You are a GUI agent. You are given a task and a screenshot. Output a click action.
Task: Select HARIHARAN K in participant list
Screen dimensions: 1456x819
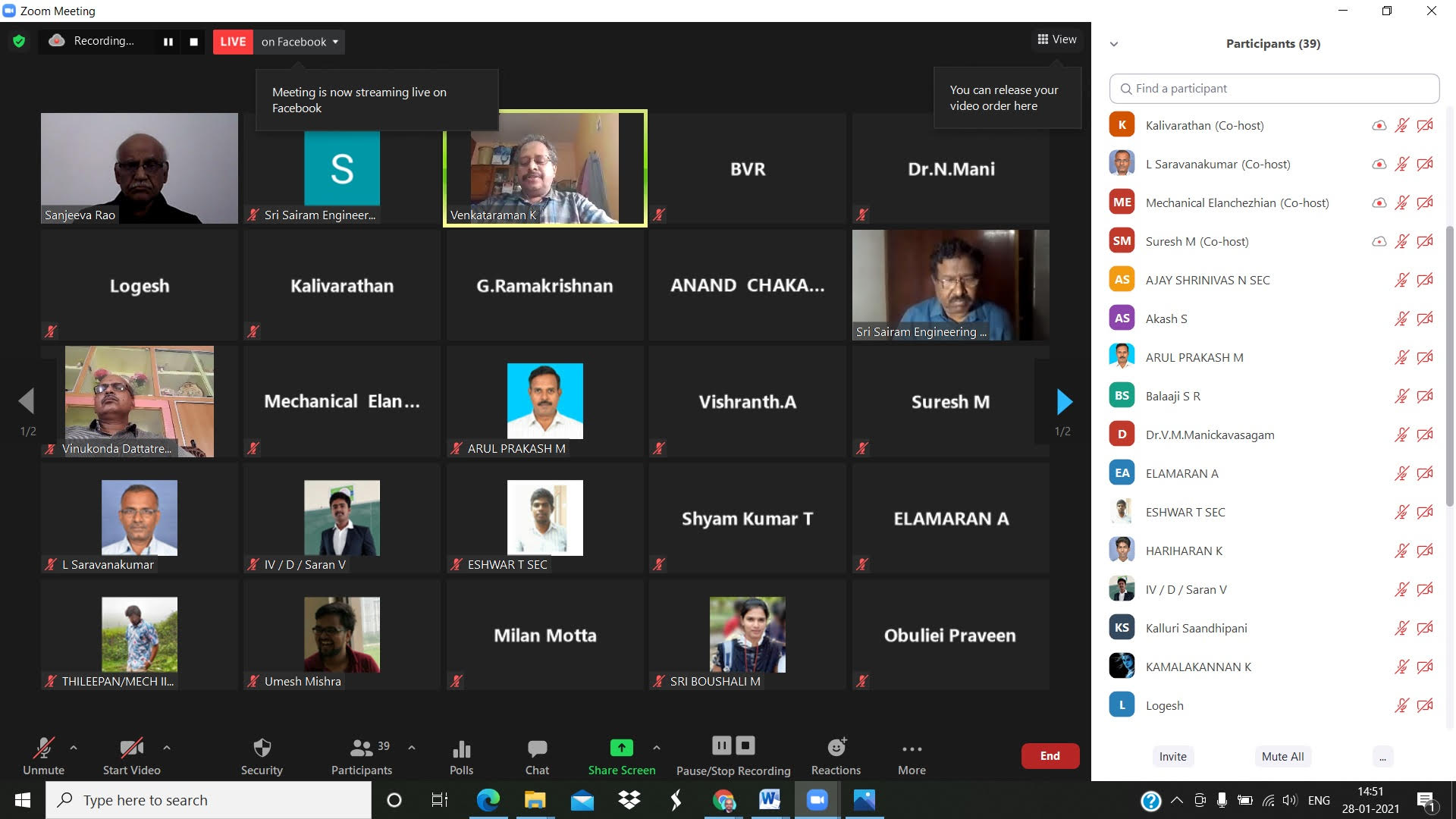[x=1274, y=551]
